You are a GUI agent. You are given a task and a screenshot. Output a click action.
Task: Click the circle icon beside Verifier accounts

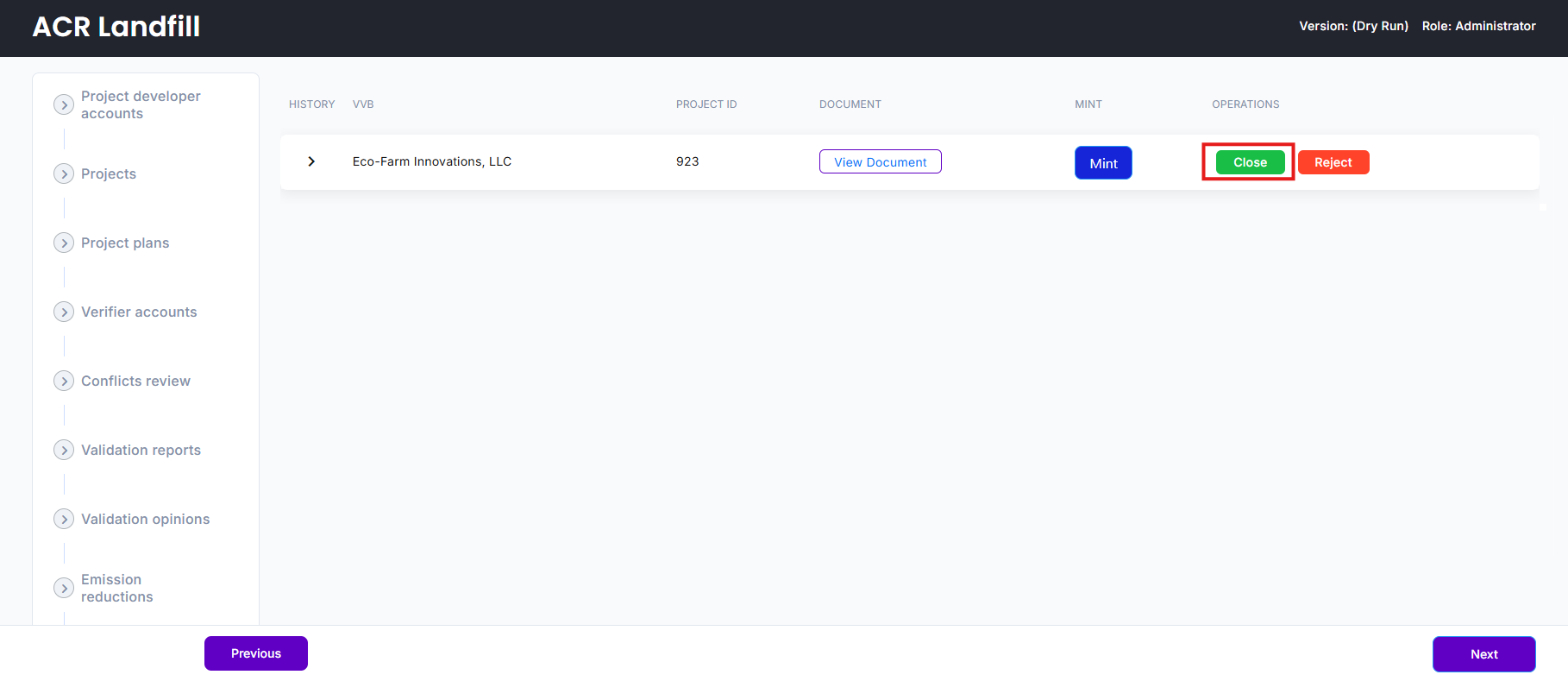click(x=64, y=312)
